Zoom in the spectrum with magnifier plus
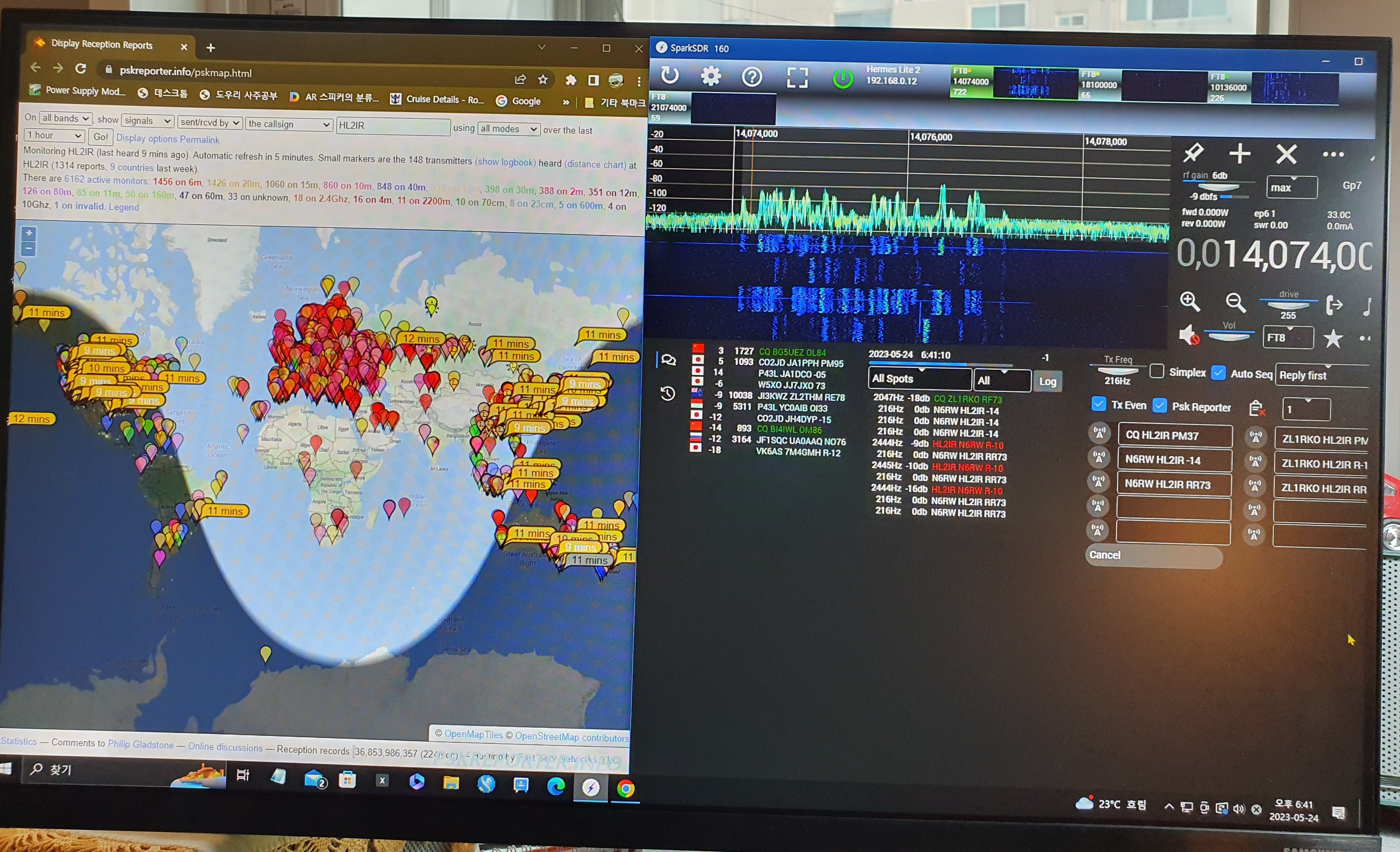Screen dimensions: 1400x852 (1189, 302)
